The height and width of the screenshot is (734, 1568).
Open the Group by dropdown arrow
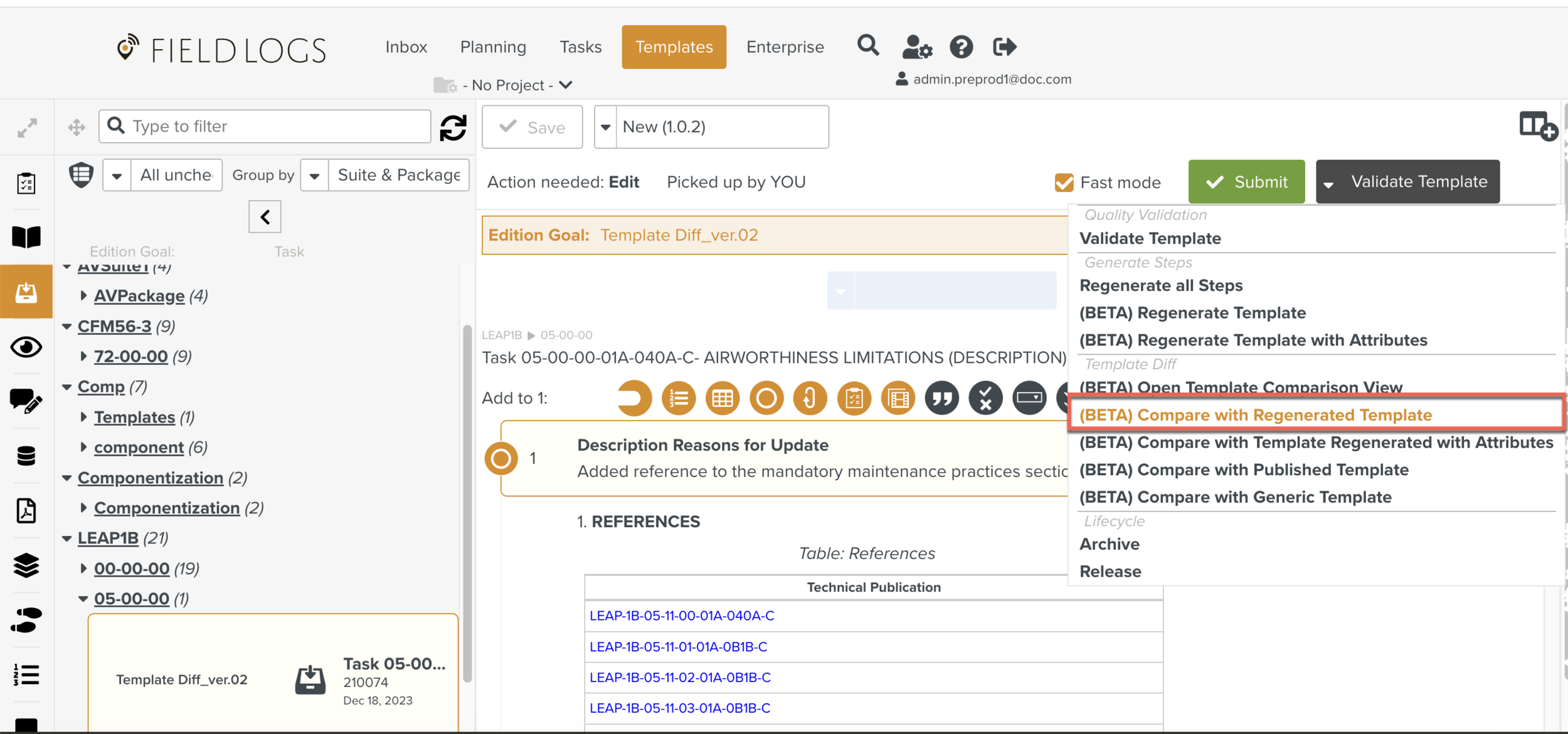click(x=315, y=176)
